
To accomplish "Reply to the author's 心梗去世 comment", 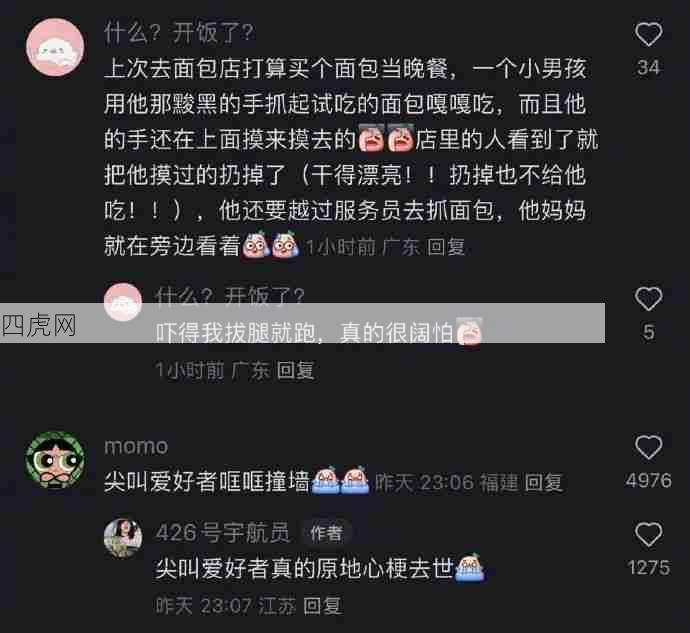I will tap(323, 606).
